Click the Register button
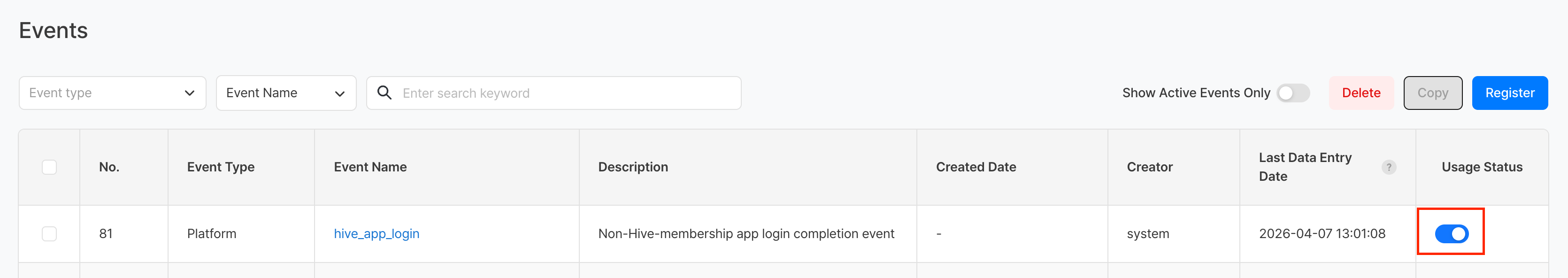The width and height of the screenshot is (1568, 278). [x=1509, y=93]
